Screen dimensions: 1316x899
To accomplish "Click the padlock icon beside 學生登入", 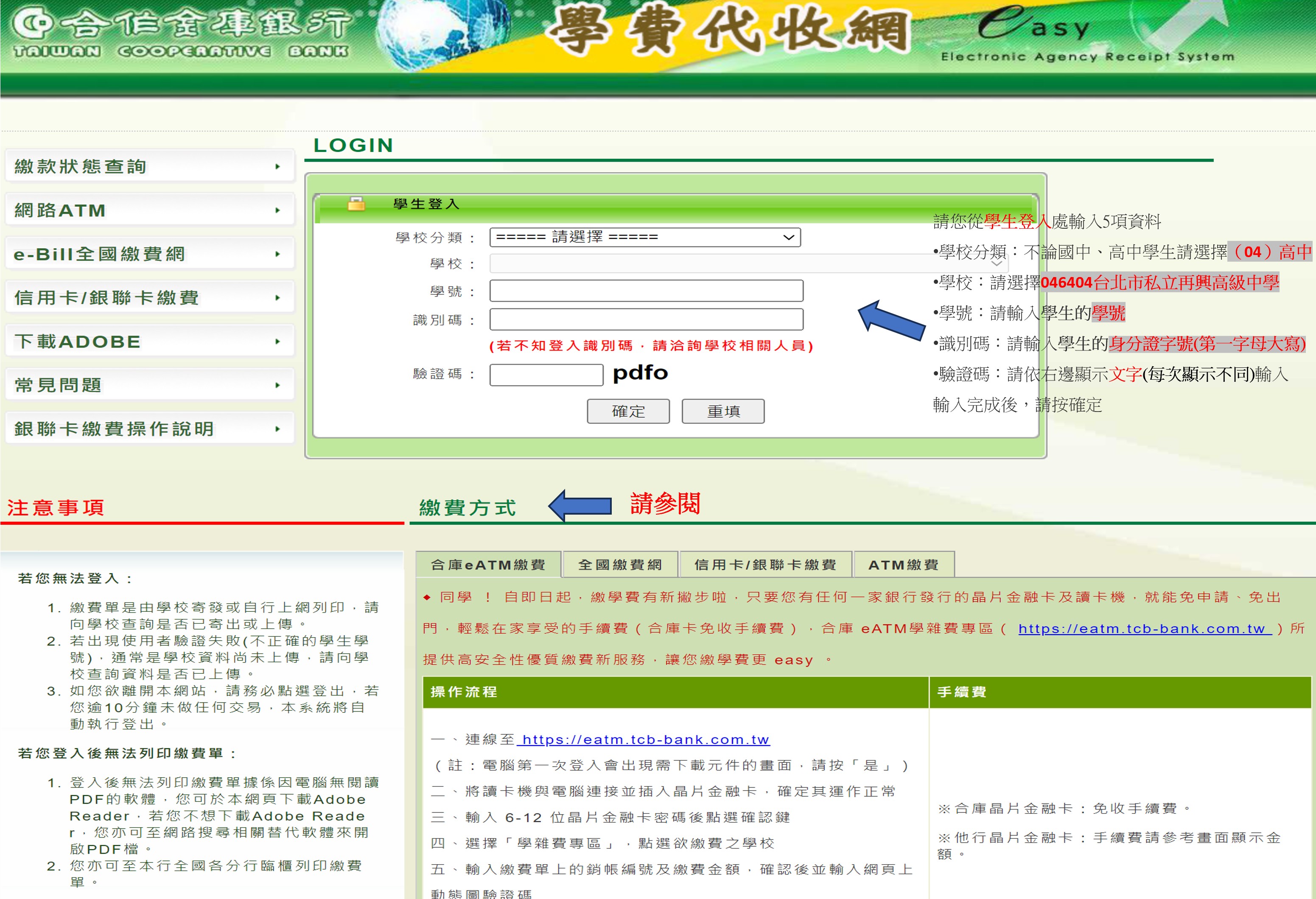I will (356, 204).
